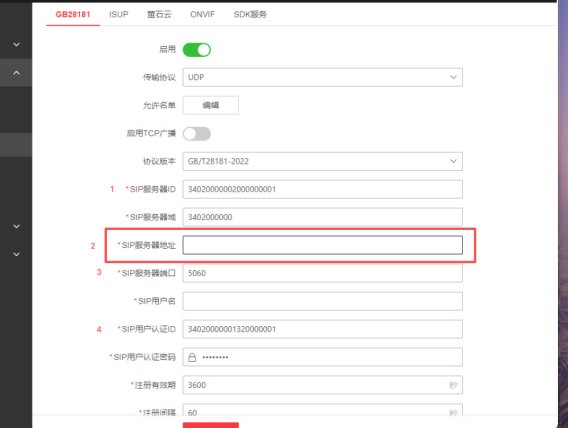The width and height of the screenshot is (568, 428).
Task: Focus the SIP用户认证ID input field
Action: click(x=322, y=329)
